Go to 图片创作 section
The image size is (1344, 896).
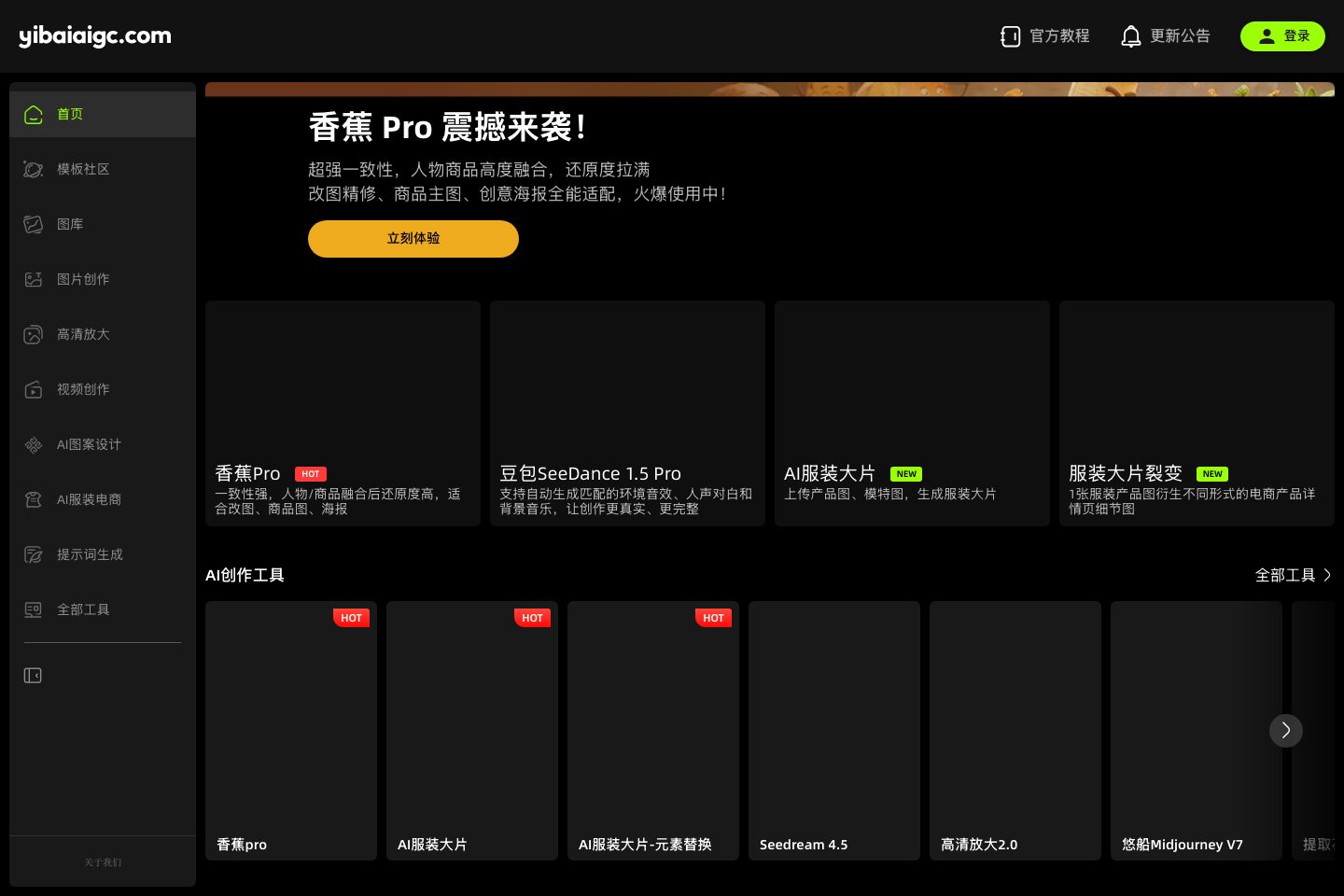click(103, 279)
